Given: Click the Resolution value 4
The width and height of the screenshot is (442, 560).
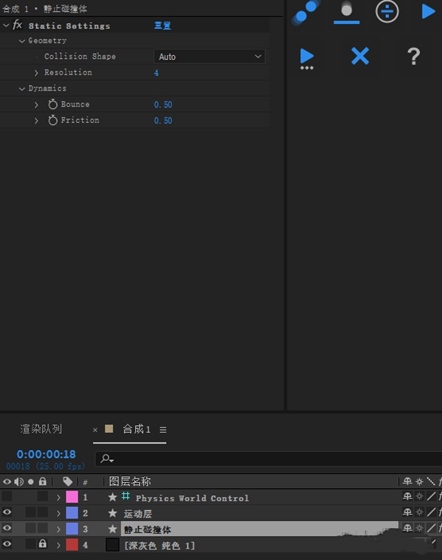Looking at the screenshot, I should coord(156,73).
